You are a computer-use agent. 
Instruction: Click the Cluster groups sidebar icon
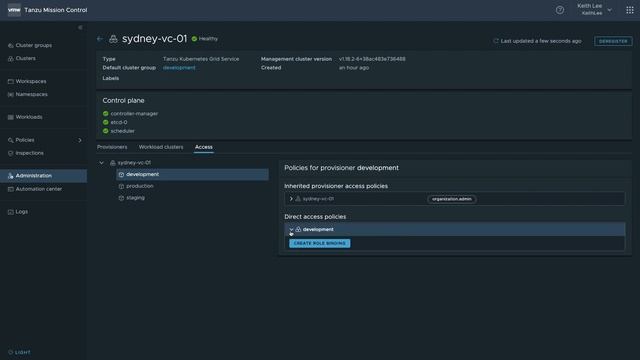(x=11, y=45)
